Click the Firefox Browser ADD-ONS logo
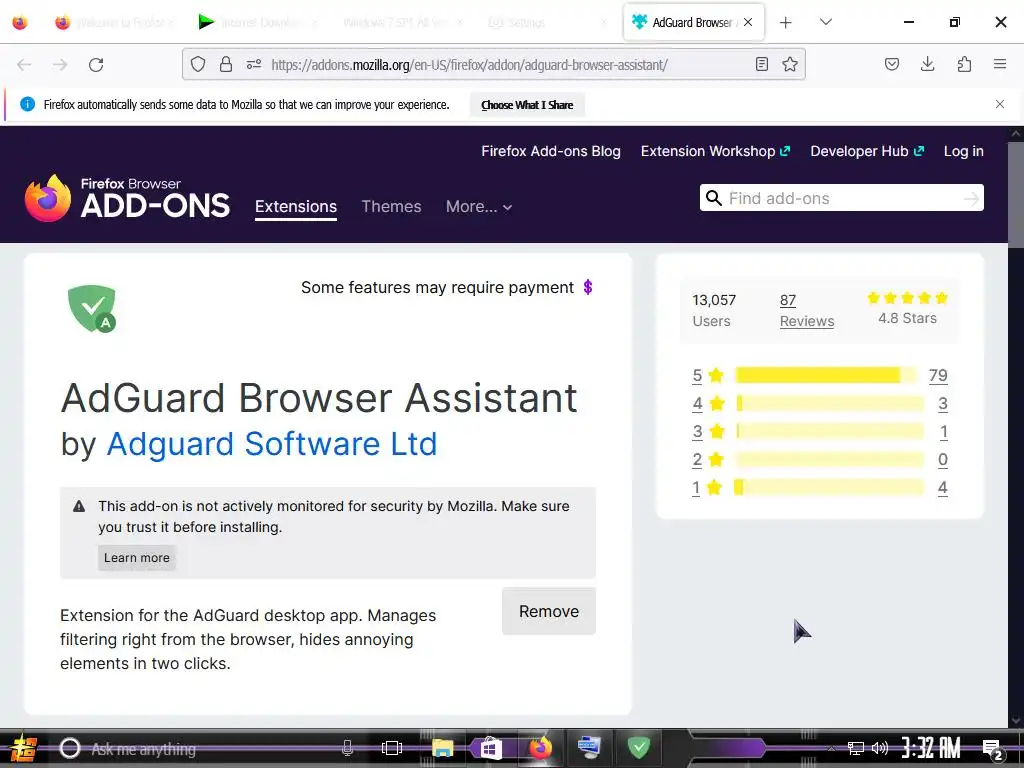The image size is (1024, 768). [127, 198]
